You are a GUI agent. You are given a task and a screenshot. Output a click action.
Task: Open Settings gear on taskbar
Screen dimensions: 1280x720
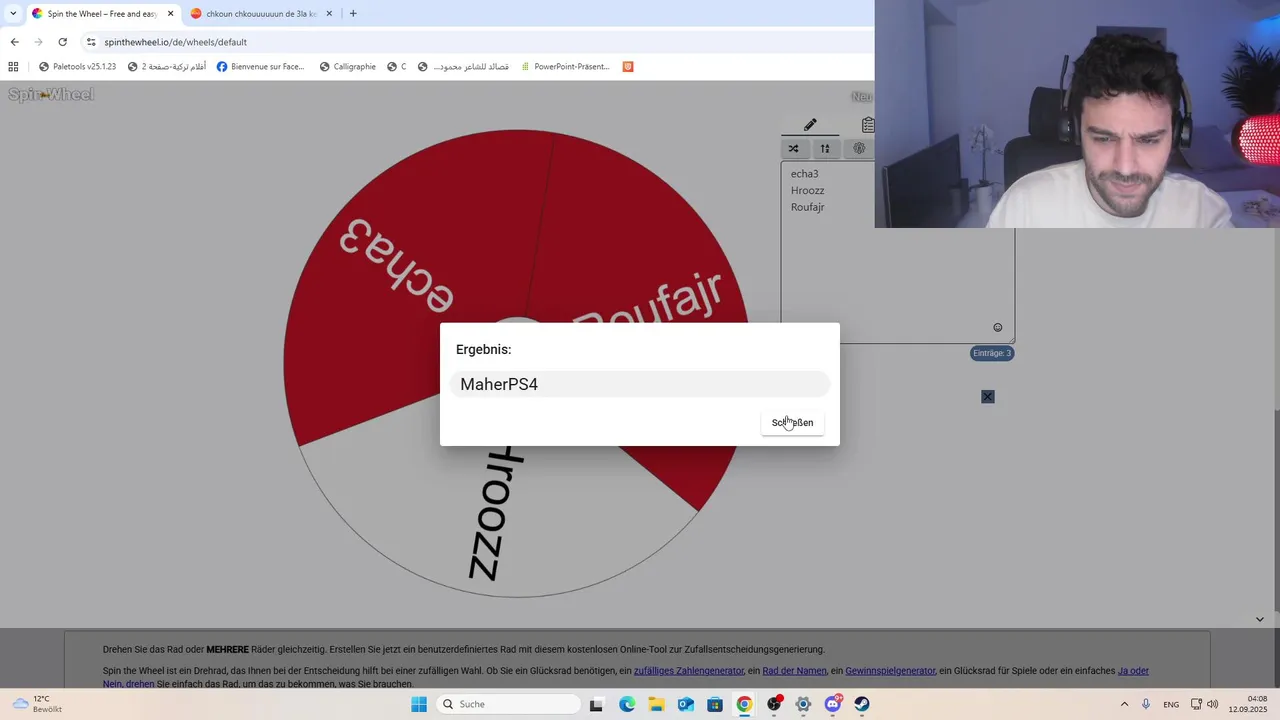coord(803,704)
